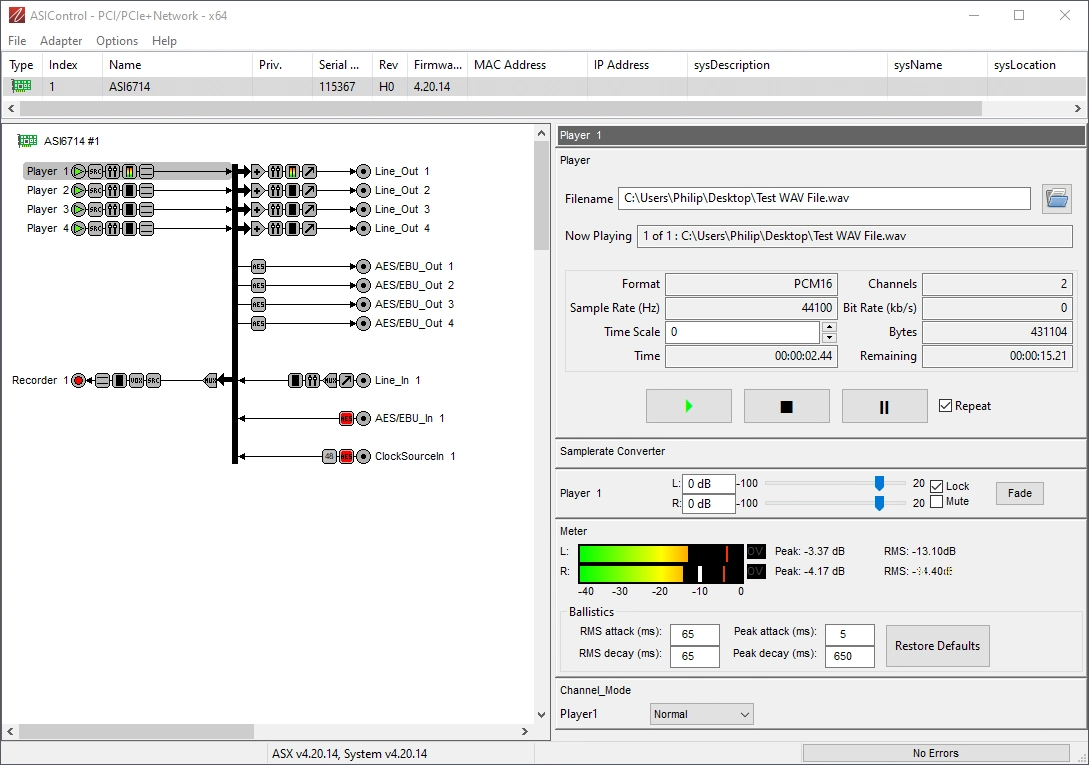Open the Adapter menu

(61, 41)
